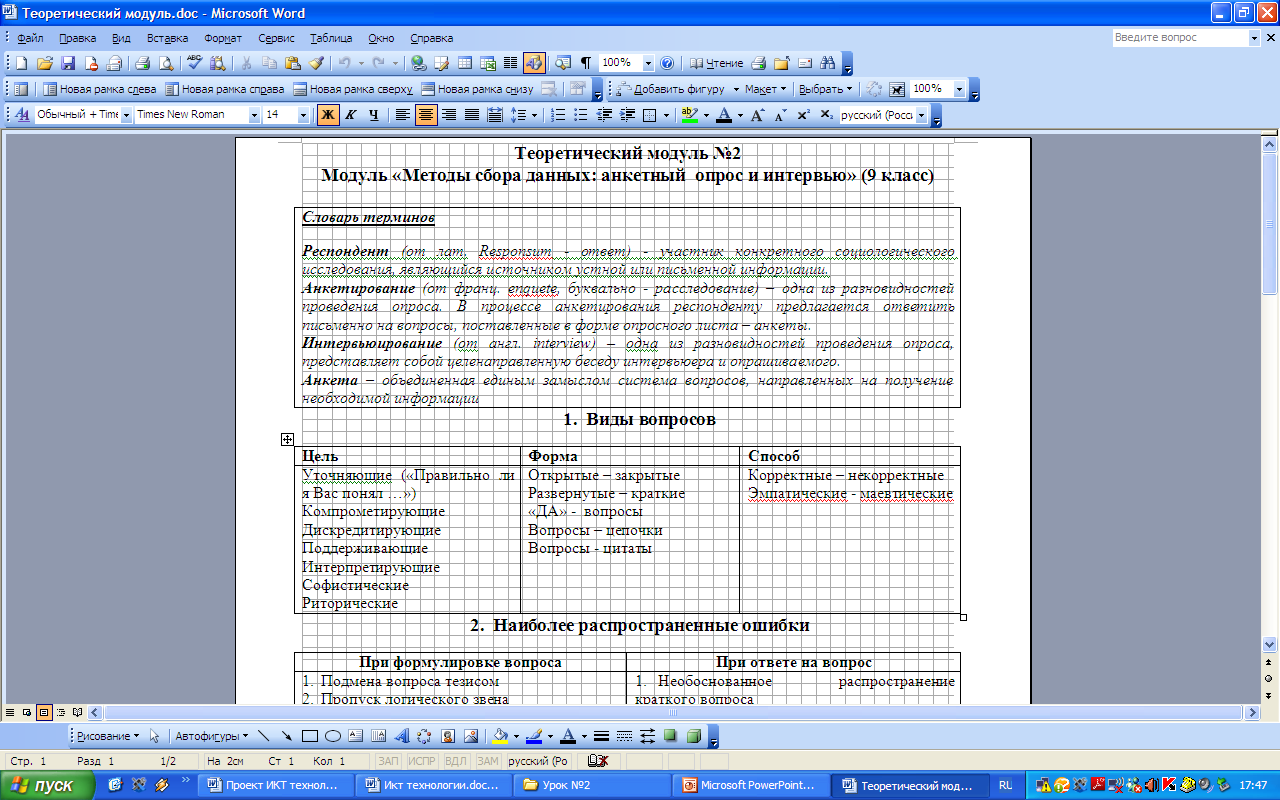Click the Save floppy disk icon
1280x800 pixels.
point(69,63)
